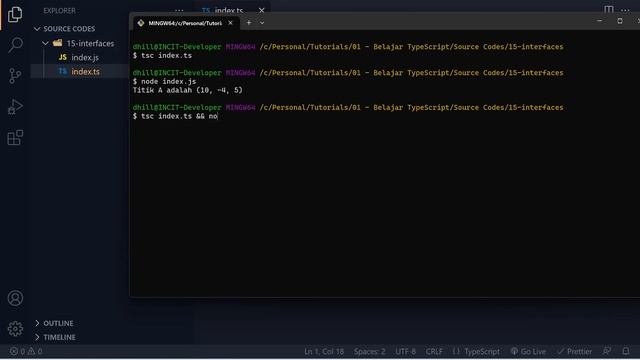Open editor more actions ellipsis
Image resolution: width=640 pixels, height=360 pixels.
[625, 10]
